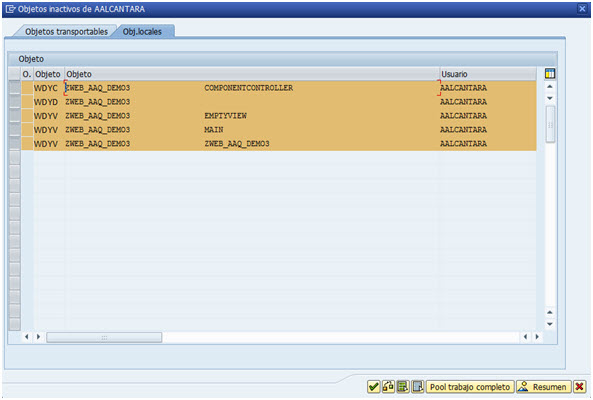The width and height of the screenshot is (593, 400).
Task: Cancel using the red X button
Action: 579,387
